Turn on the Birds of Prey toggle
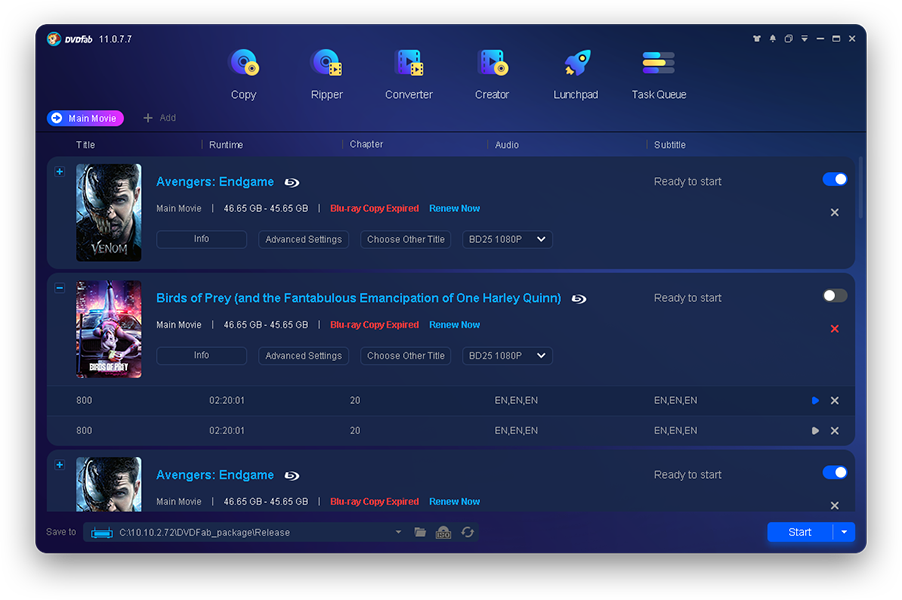This screenshot has height=600, width=902. [x=834, y=295]
